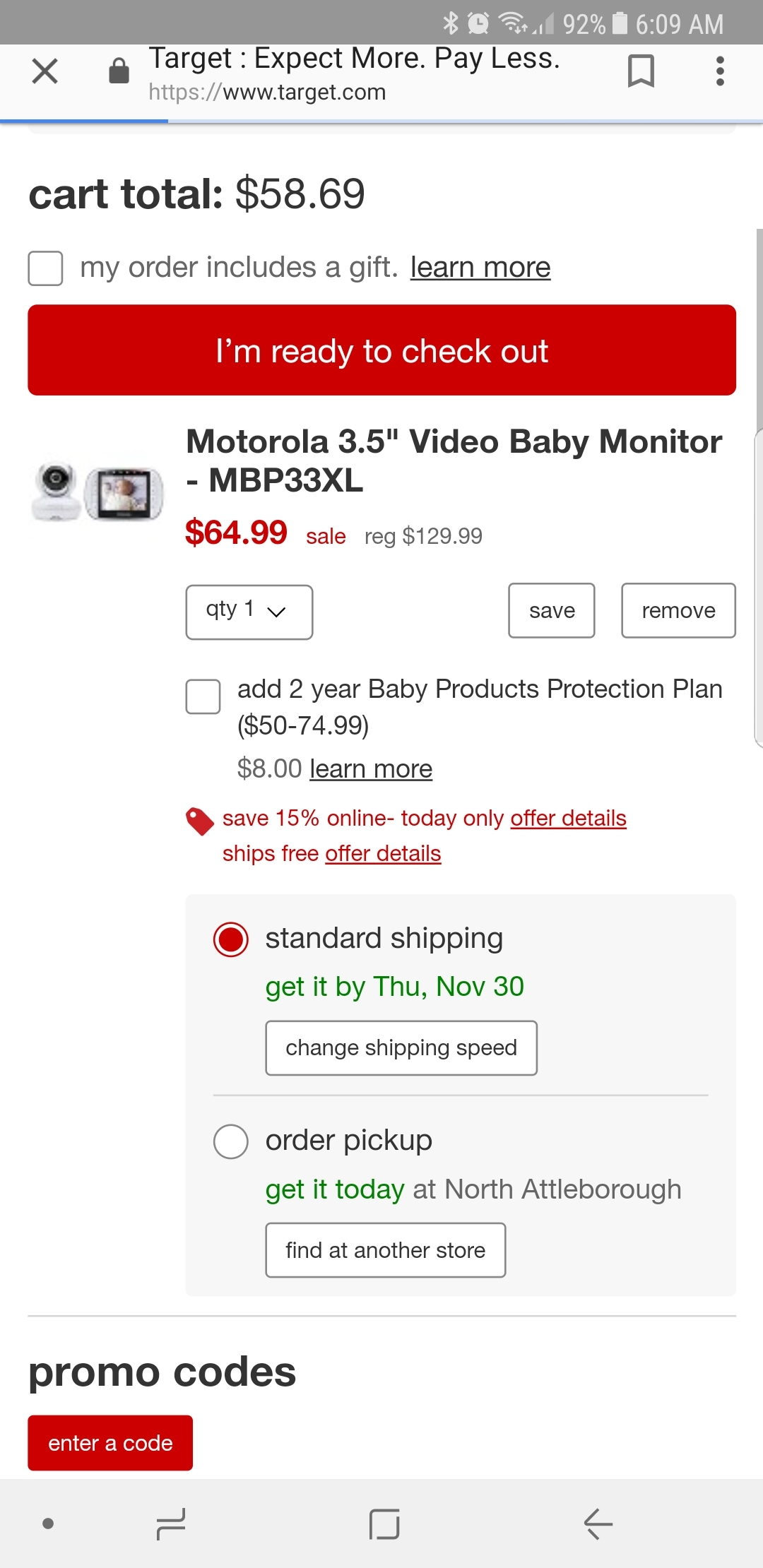The height and width of the screenshot is (1568, 763).
Task: Tap the bookmark icon in browser bar
Action: coord(641,71)
